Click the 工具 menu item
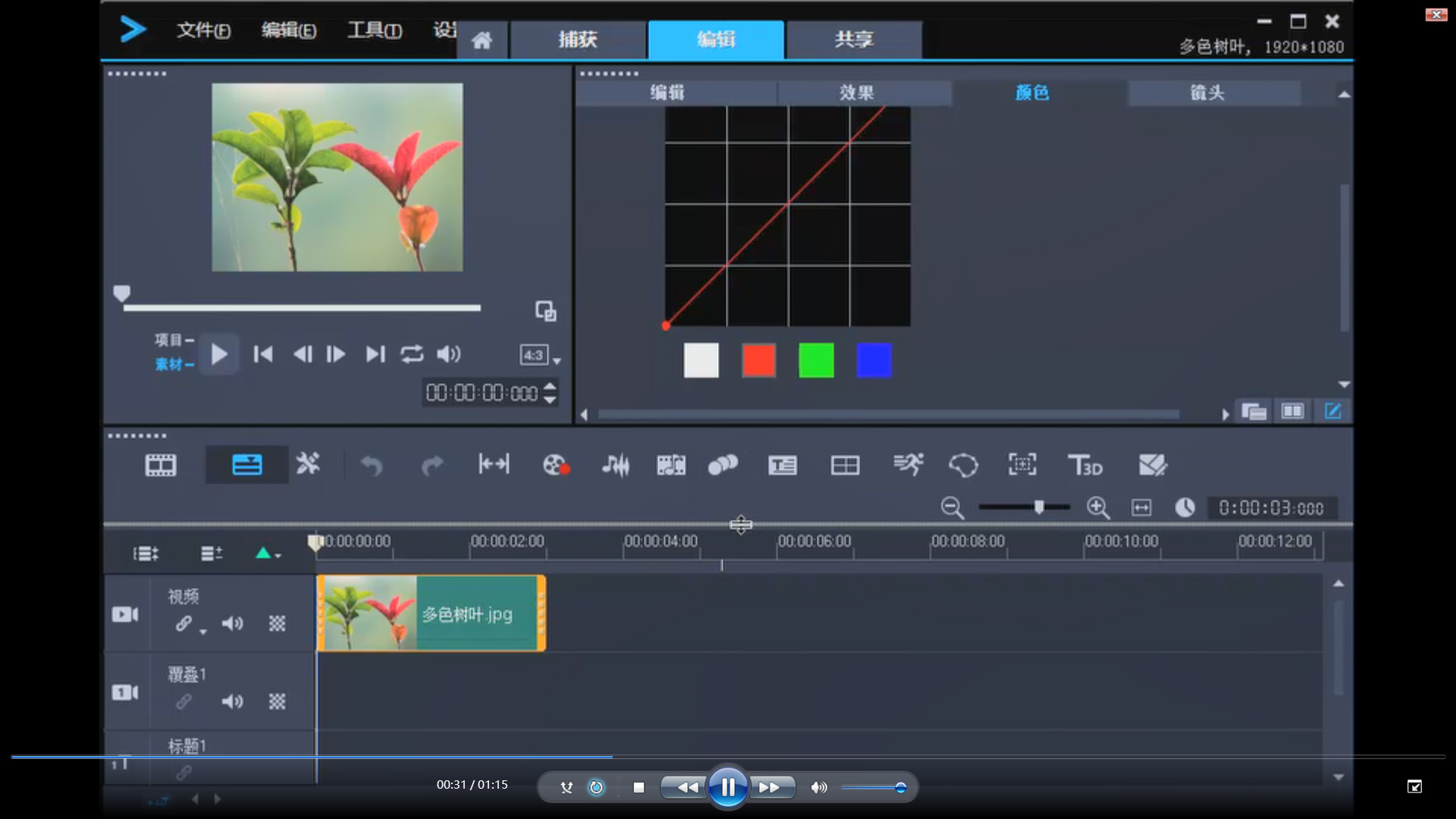Screen dimensions: 1456x819 pos(372,29)
